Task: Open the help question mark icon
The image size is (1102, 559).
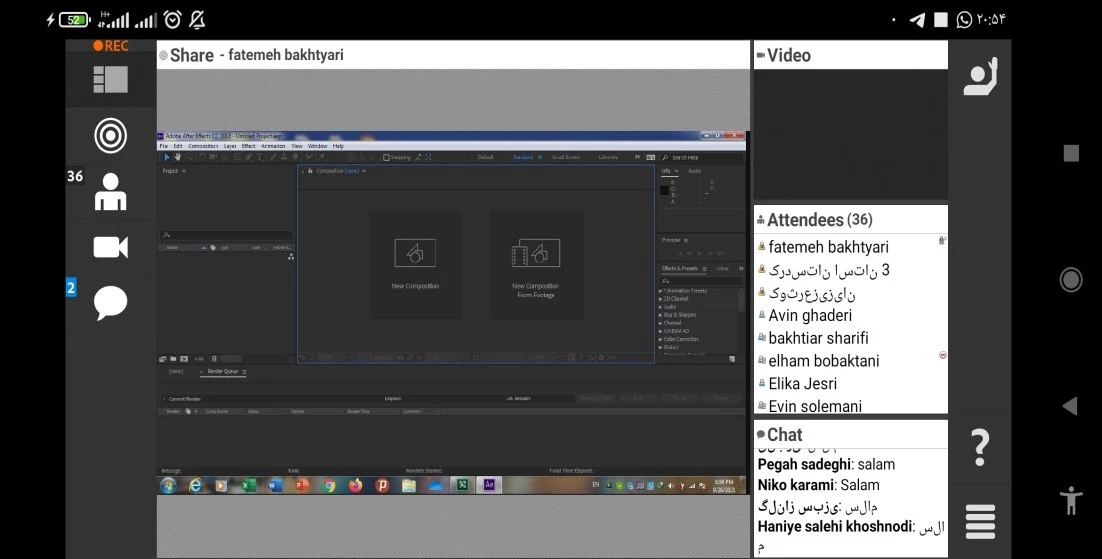Action: [980, 447]
